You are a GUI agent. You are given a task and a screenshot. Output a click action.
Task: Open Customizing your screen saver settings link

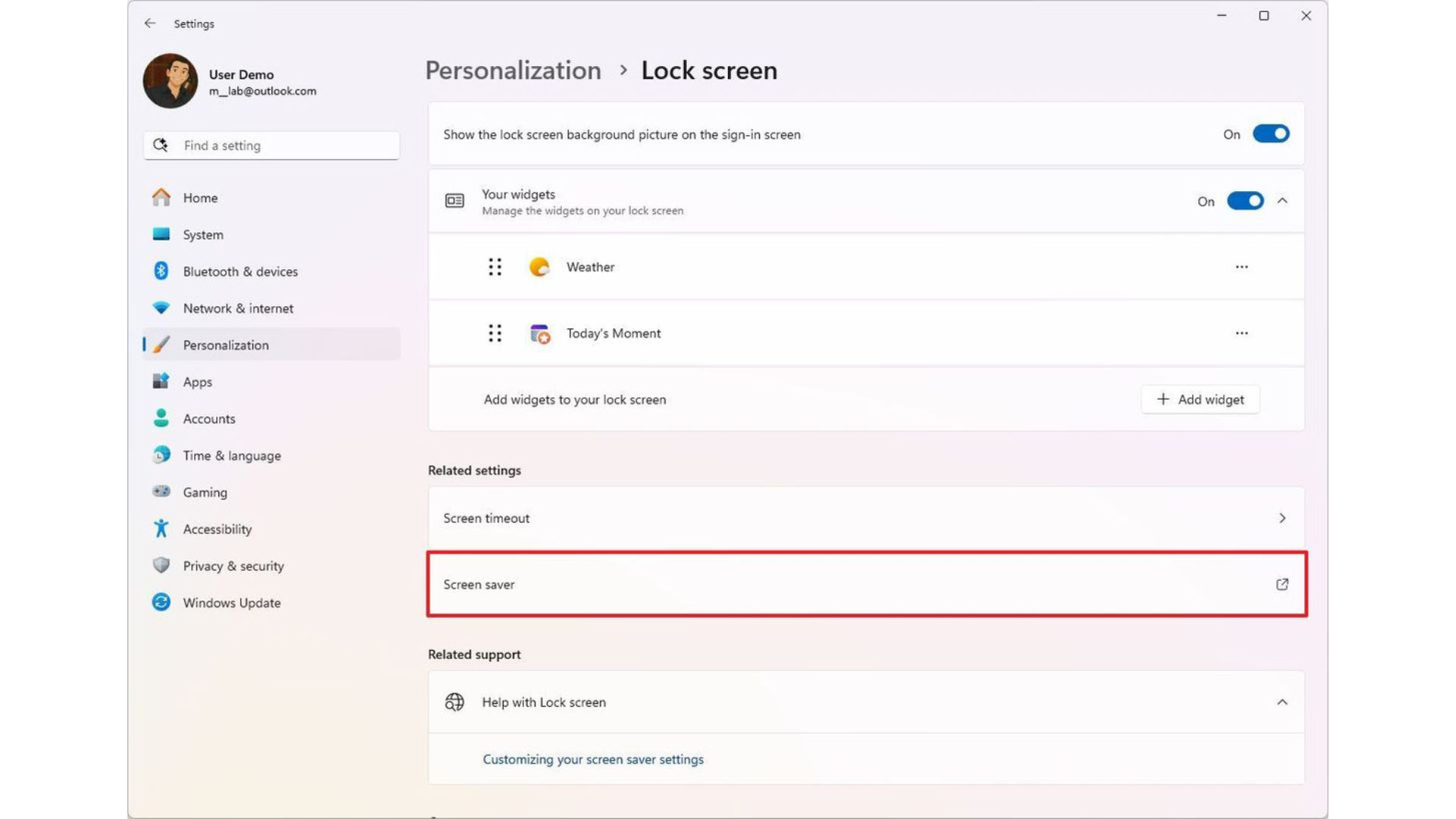click(592, 759)
